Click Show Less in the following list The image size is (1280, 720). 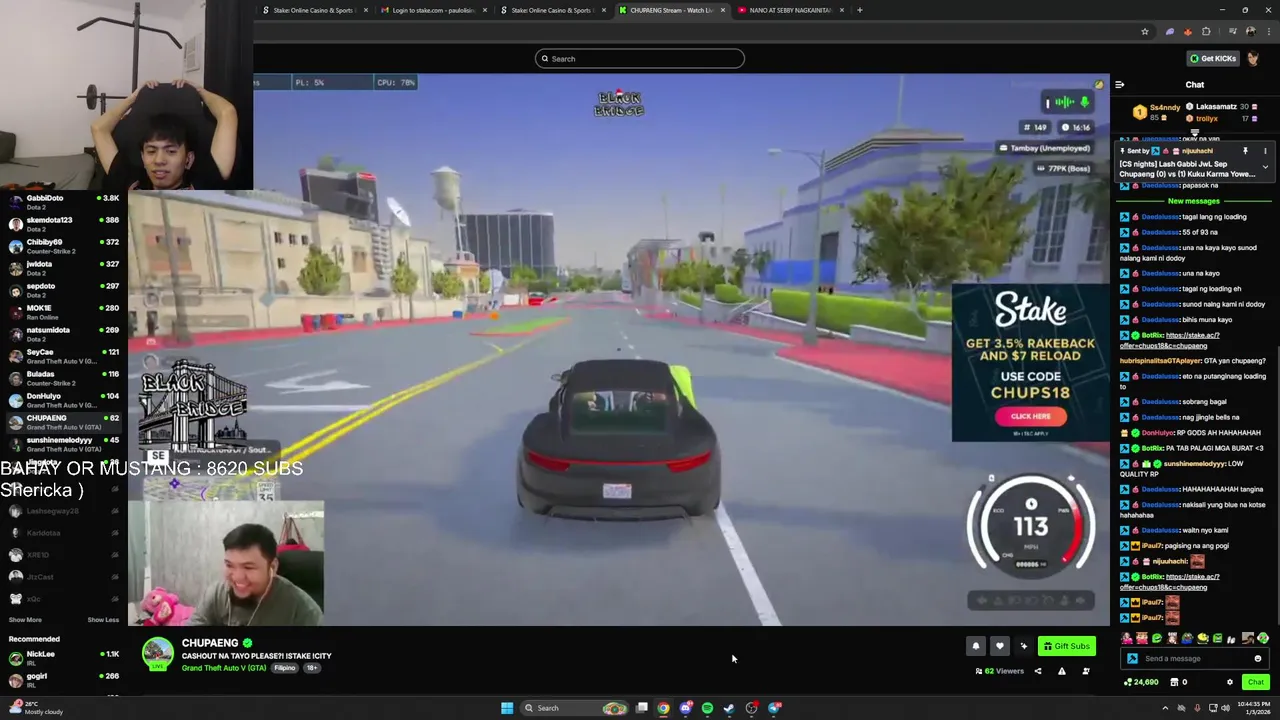[x=103, y=619]
